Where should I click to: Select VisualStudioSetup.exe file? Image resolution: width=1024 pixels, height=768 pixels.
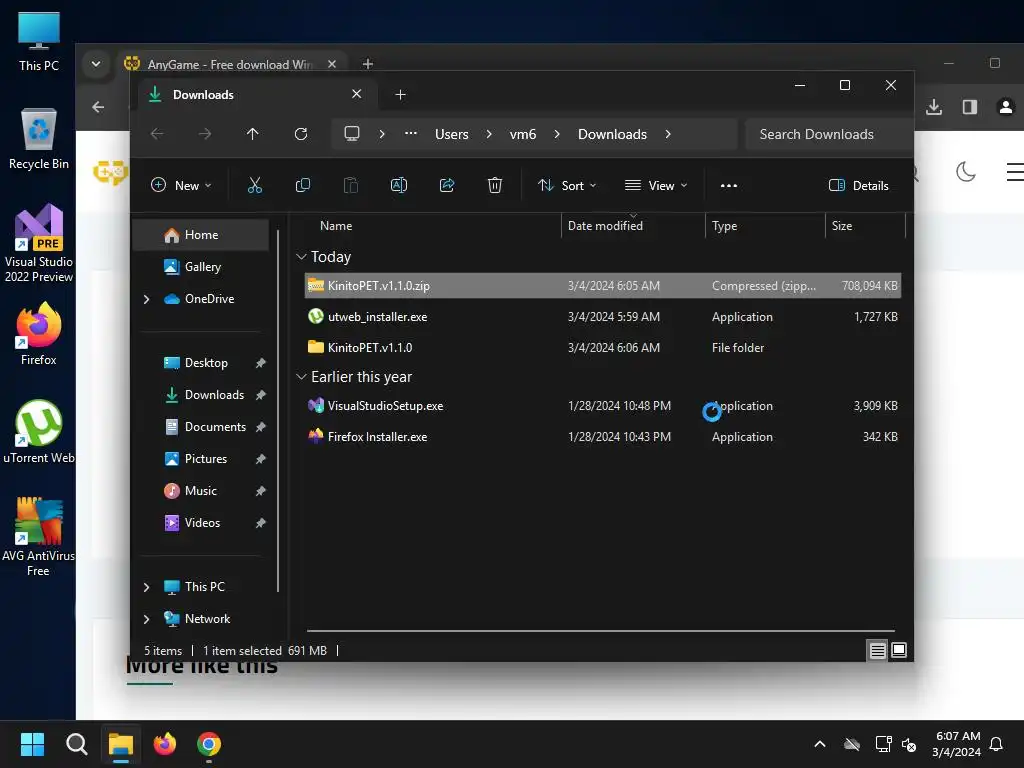click(603, 406)
